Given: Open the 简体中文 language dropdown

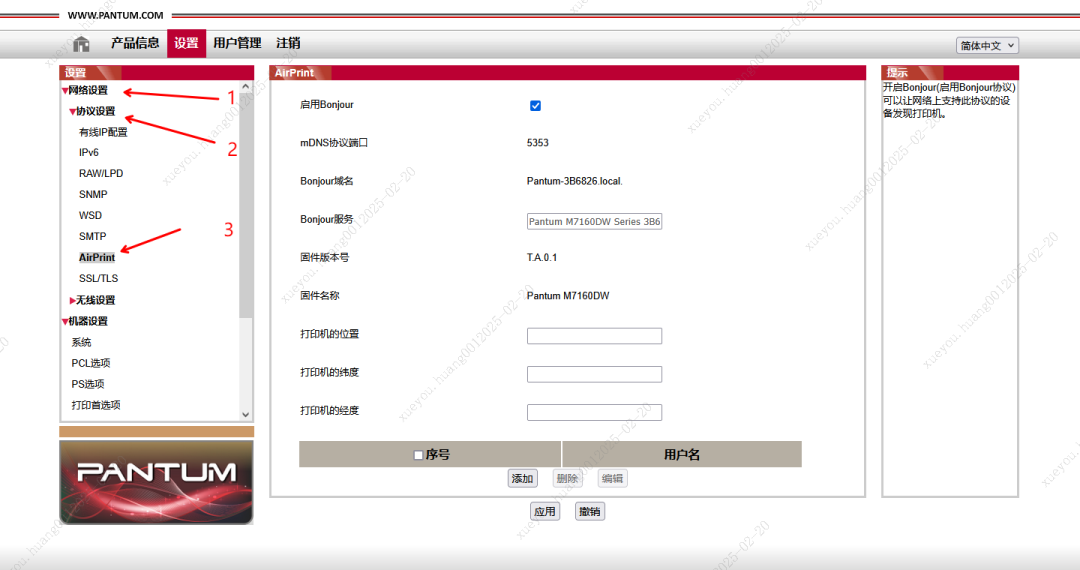Looking at the screenshot, I should pyautogui.click(x=987, y=45).
